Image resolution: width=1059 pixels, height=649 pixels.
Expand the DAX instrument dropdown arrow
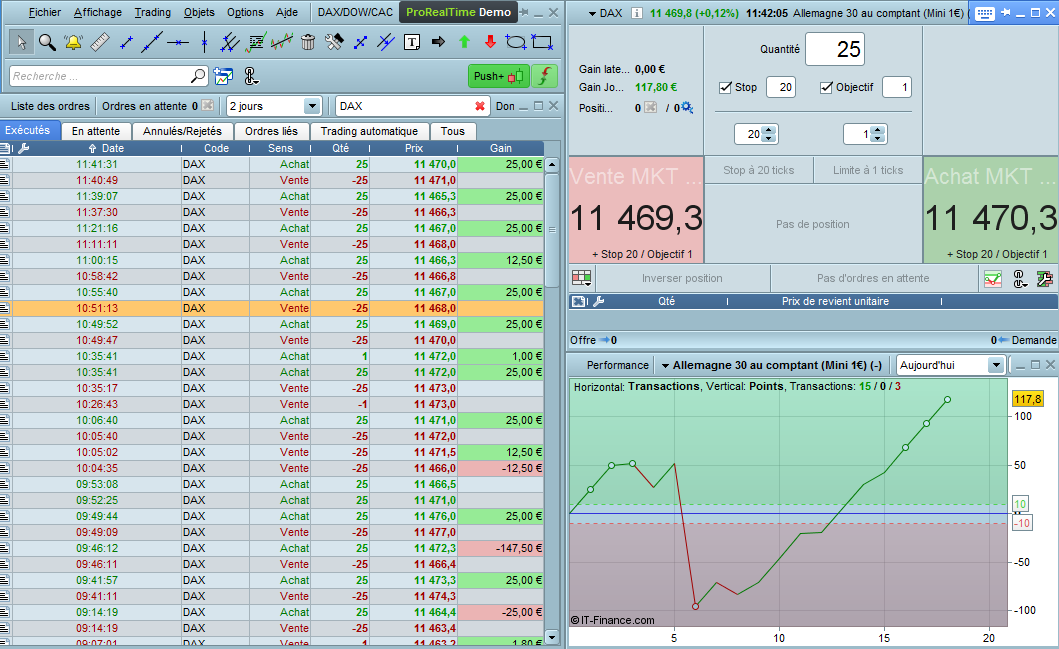(x=593, y=14)
